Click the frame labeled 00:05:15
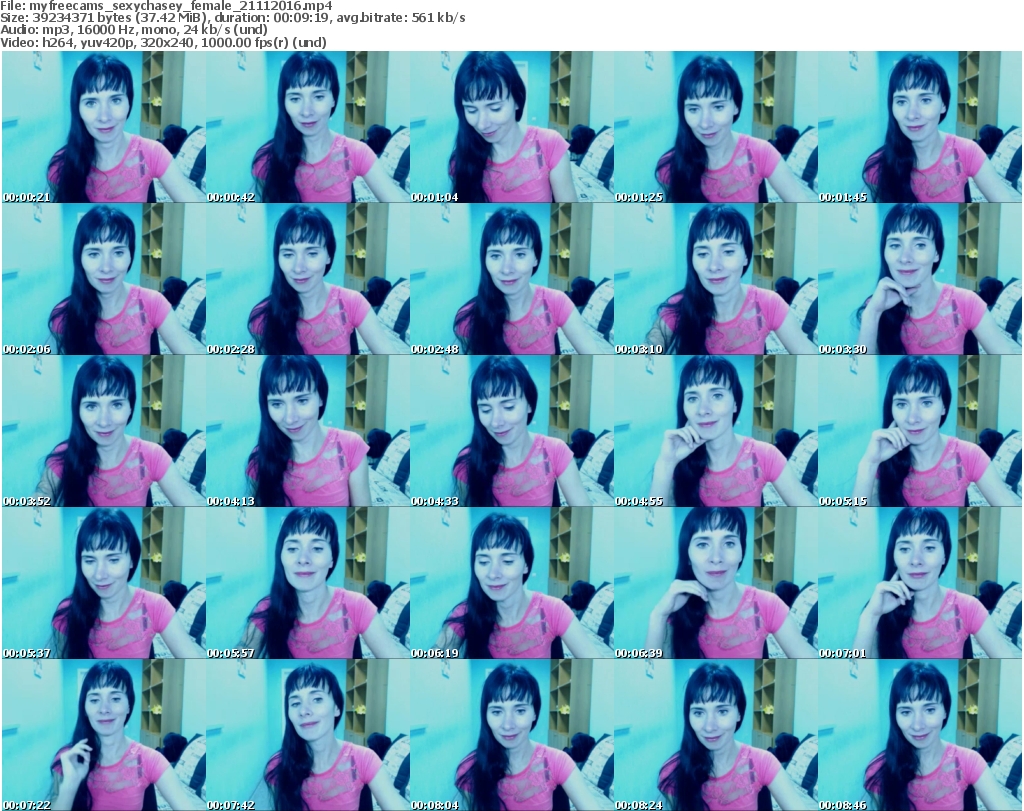1024x811 pixels. coord(920,431)
